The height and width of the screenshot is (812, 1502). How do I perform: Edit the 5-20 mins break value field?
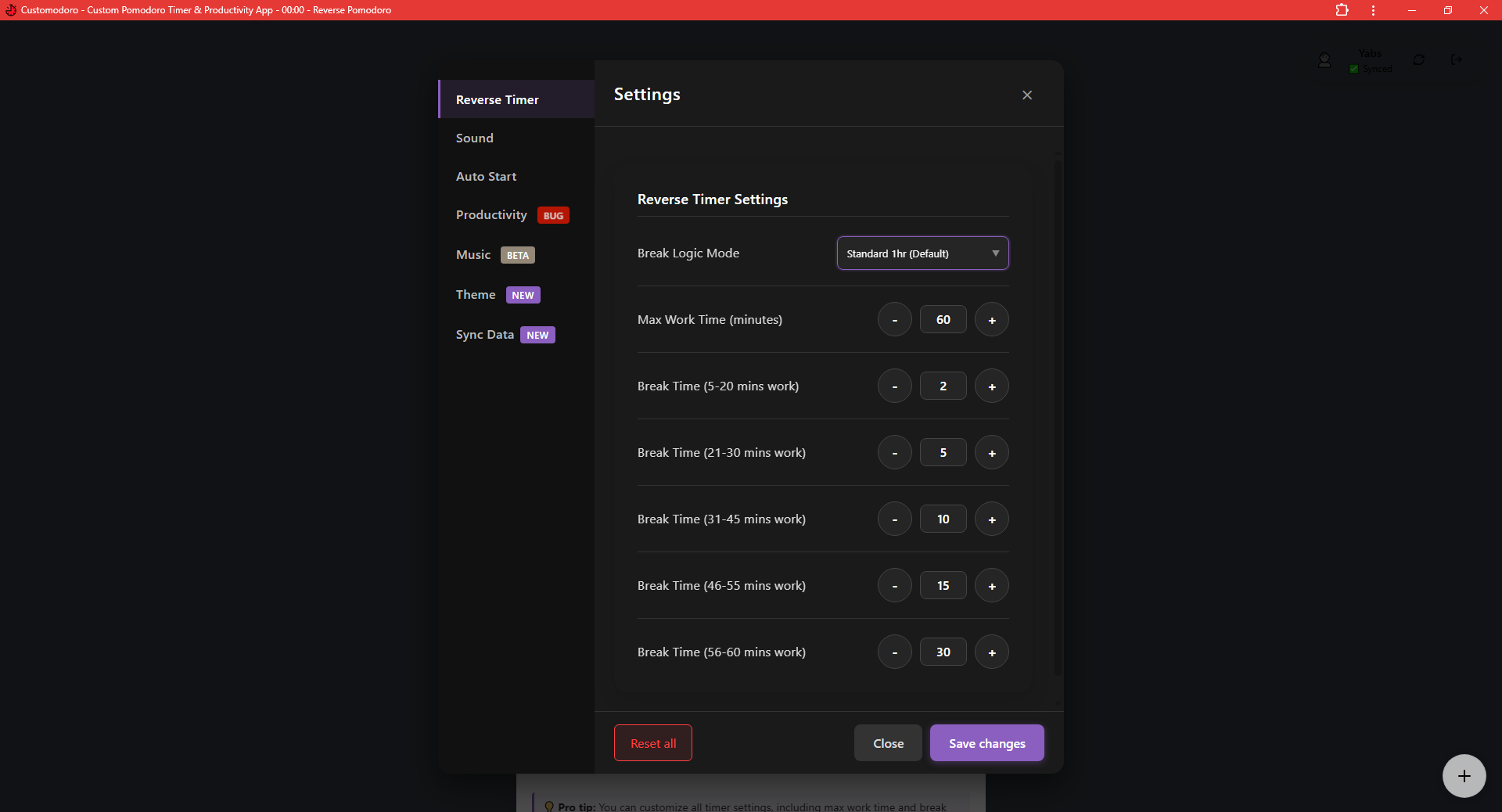(x=943, y=386)
